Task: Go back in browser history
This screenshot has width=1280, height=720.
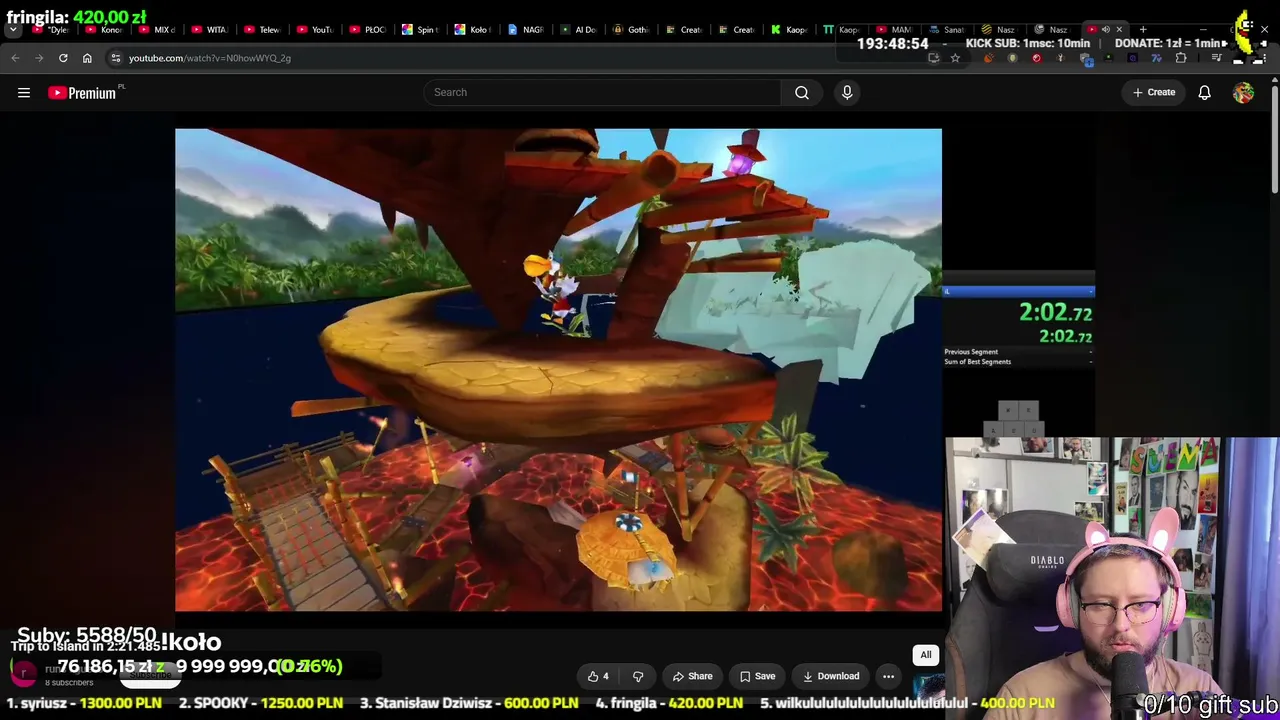Action: [x=15, y=58]
